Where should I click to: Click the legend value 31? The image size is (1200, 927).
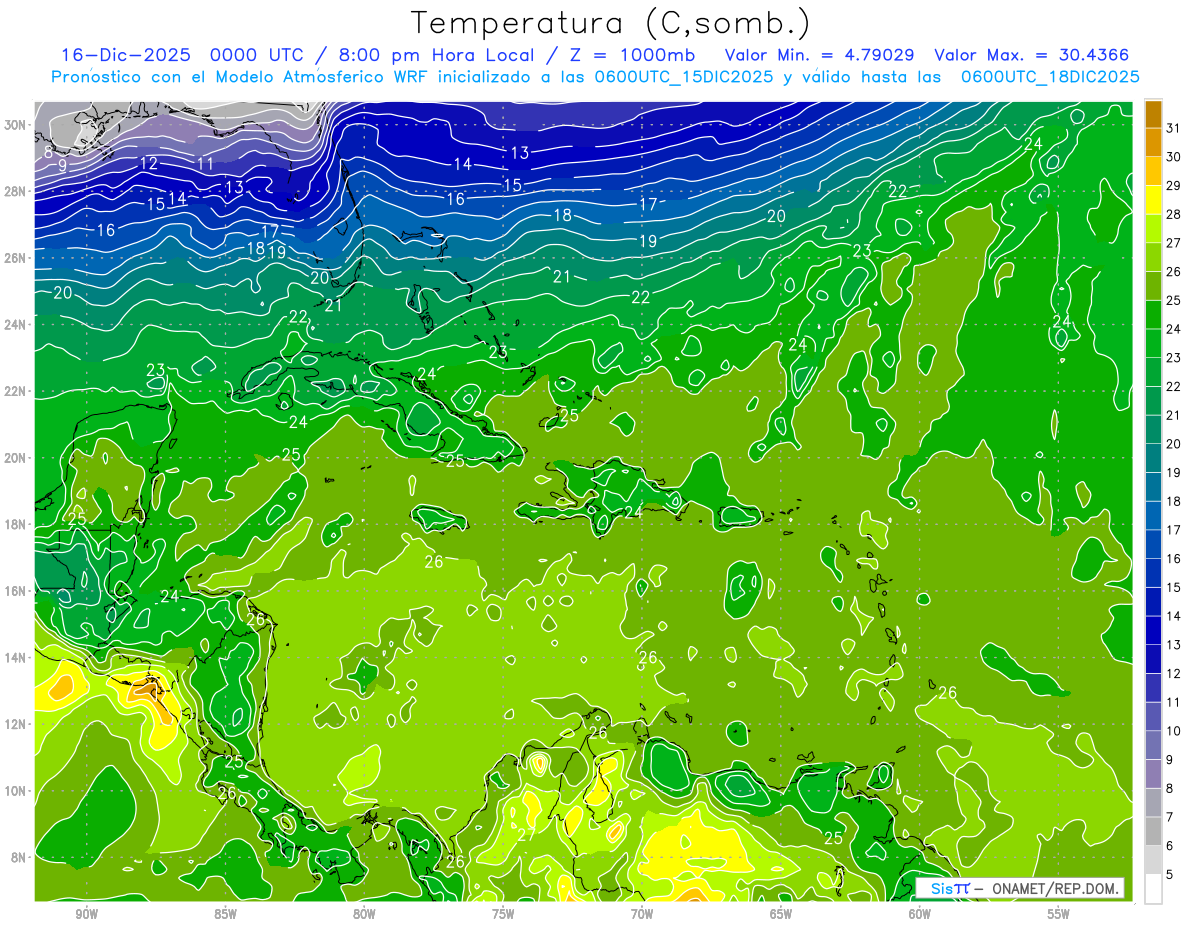click(1174, 127)
